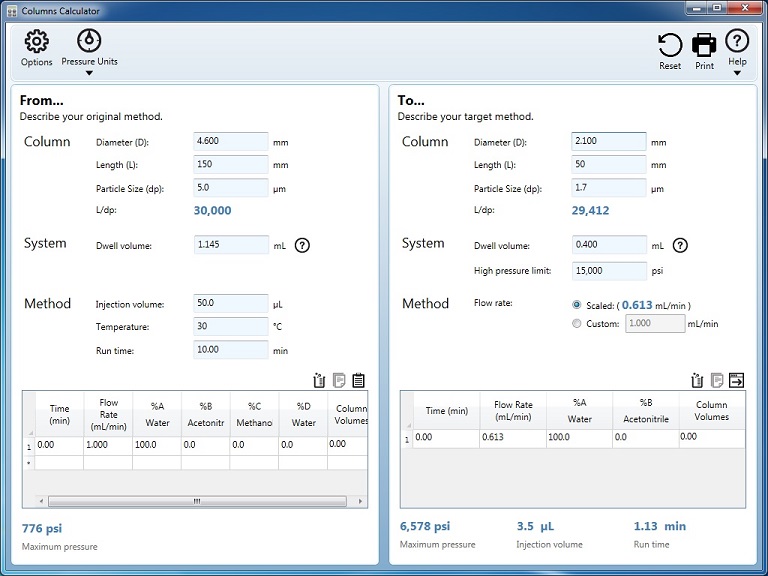768x576 pixels.
Task: Click the To Particle Size input field
Action: [609, 188]
